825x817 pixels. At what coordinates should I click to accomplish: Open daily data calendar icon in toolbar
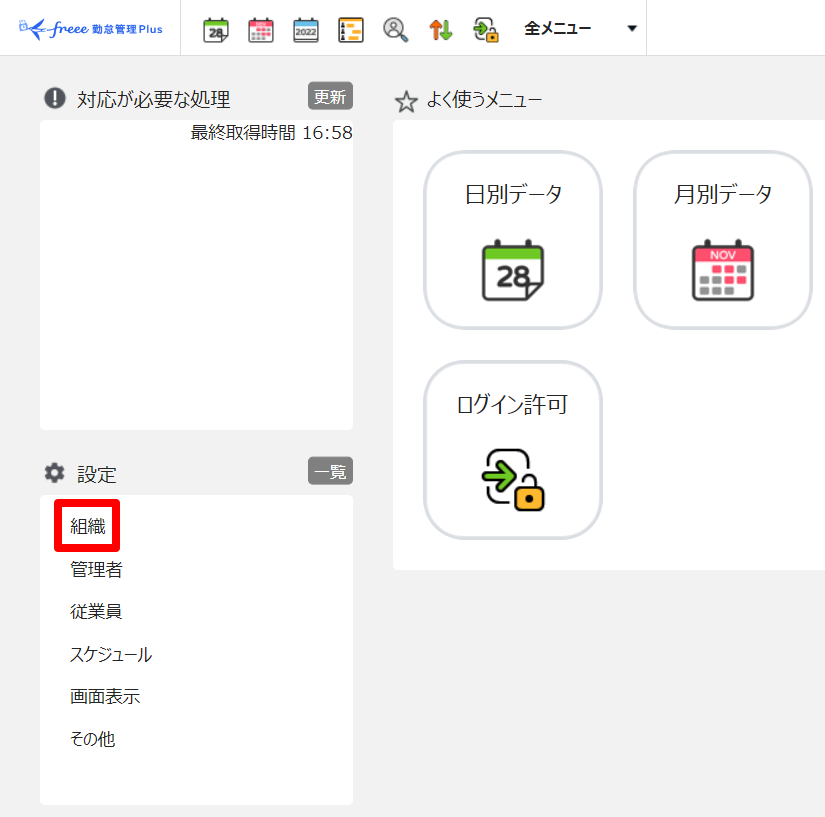(x=216, y=30)
